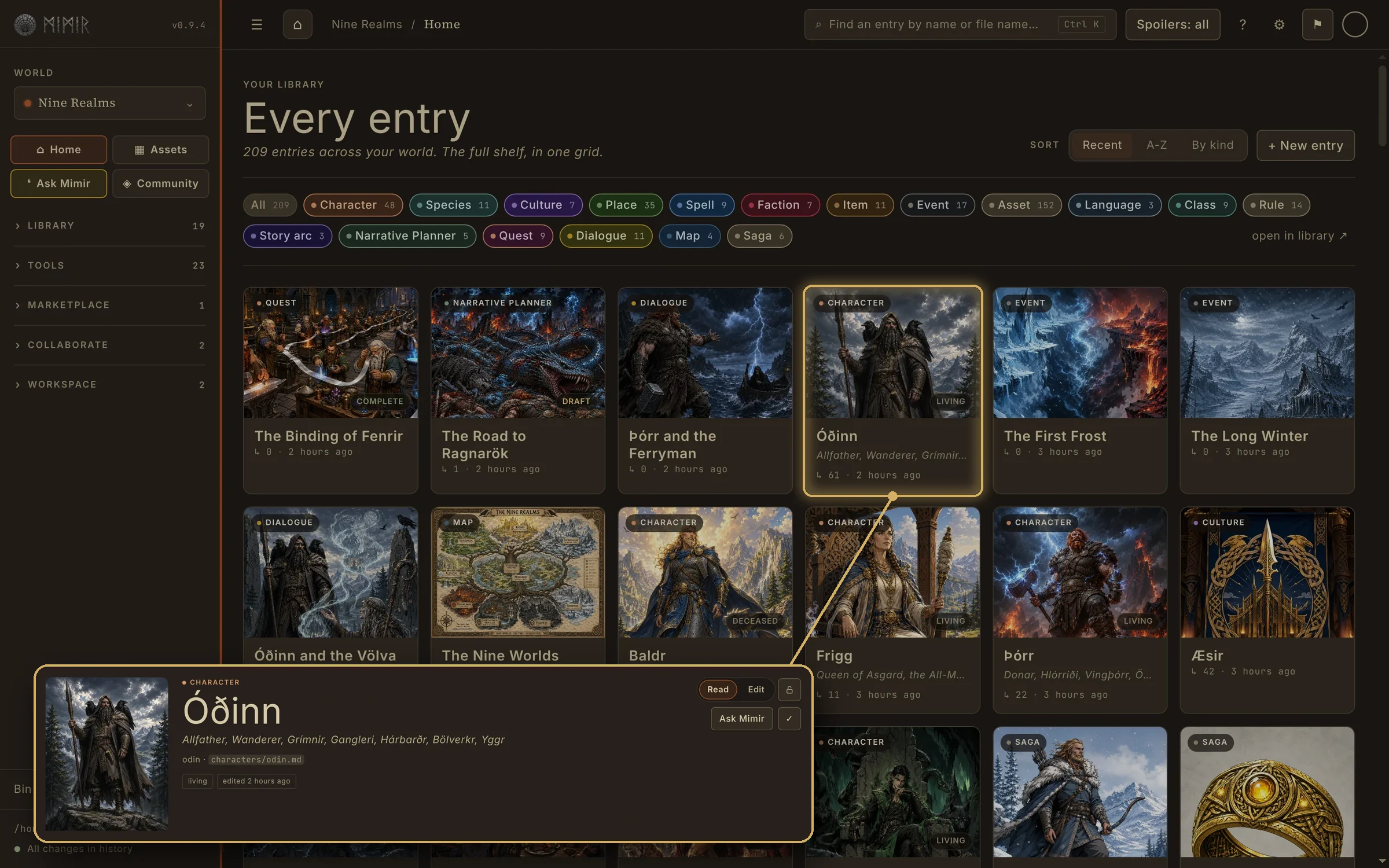Click Ask Mimir in Óðinn panel
Screen dimensions: 1389x868
tap(741, 718)
